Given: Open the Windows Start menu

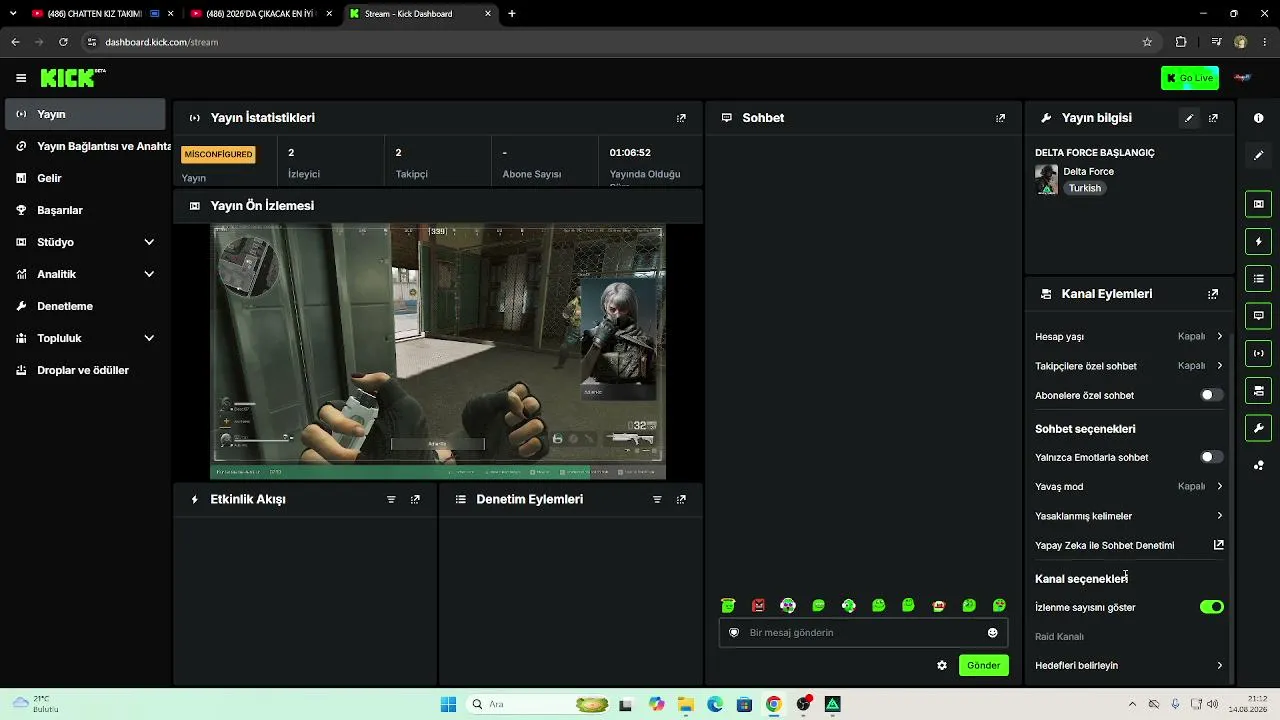Looking at the screenshot, I should tap(448, 704).
